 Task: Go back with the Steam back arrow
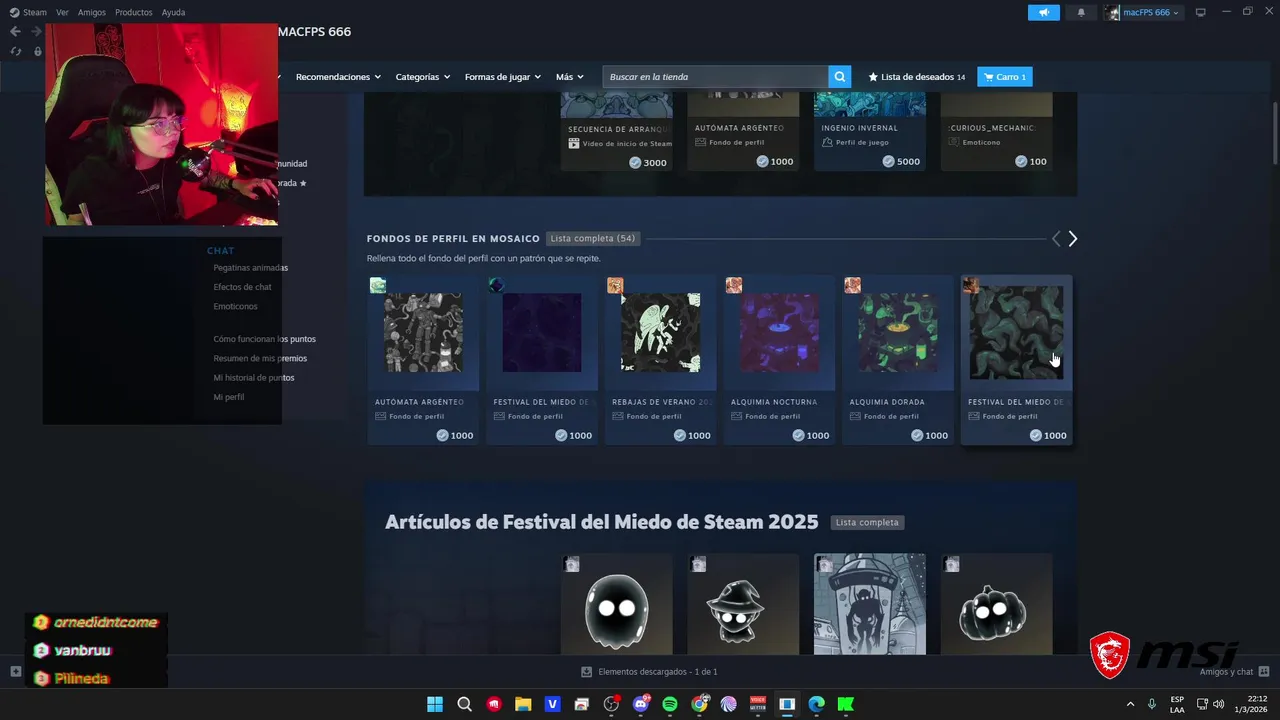click(x=15, y=32)
